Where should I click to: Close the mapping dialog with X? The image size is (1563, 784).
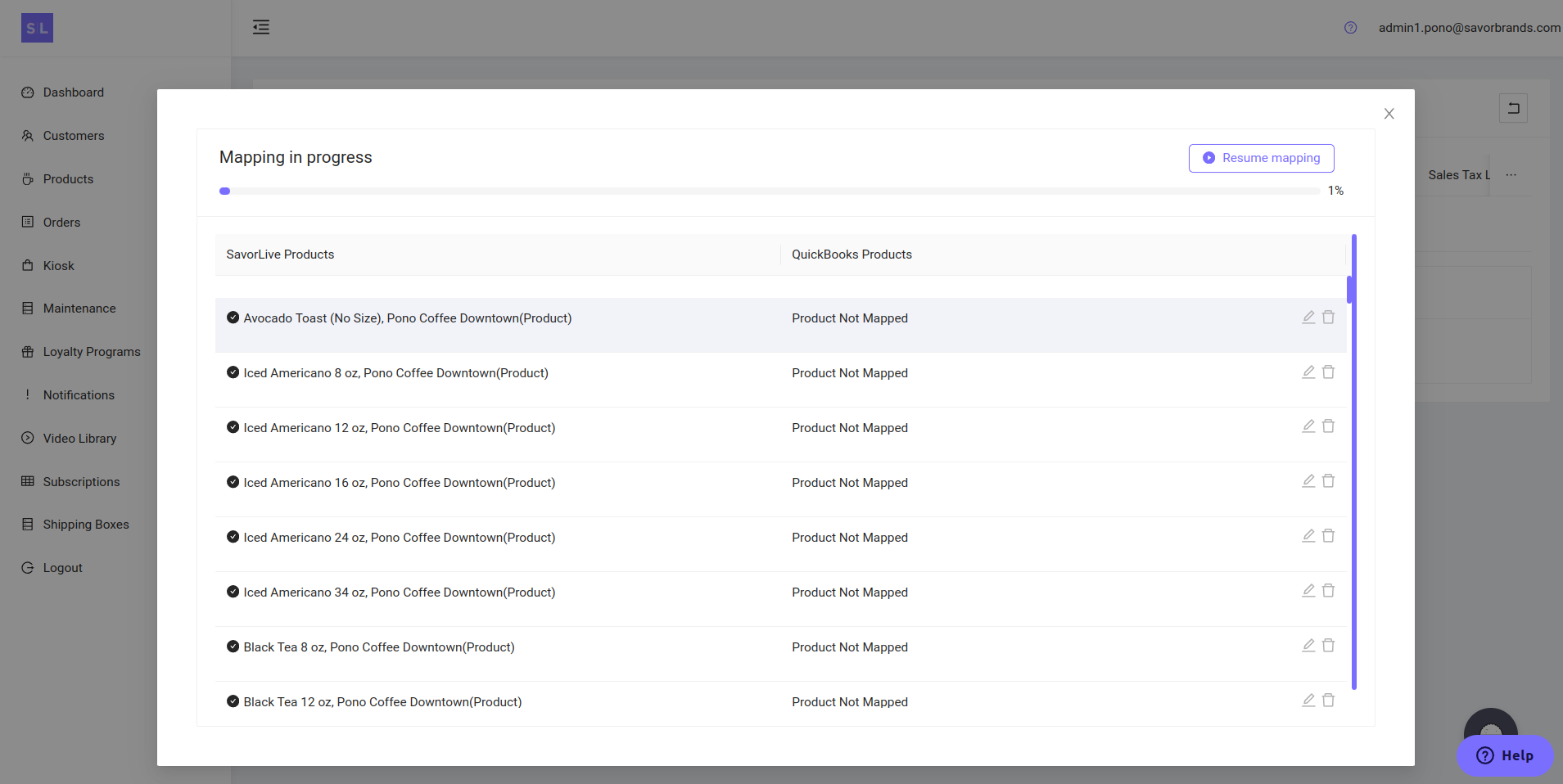(x=1389, y=114)
